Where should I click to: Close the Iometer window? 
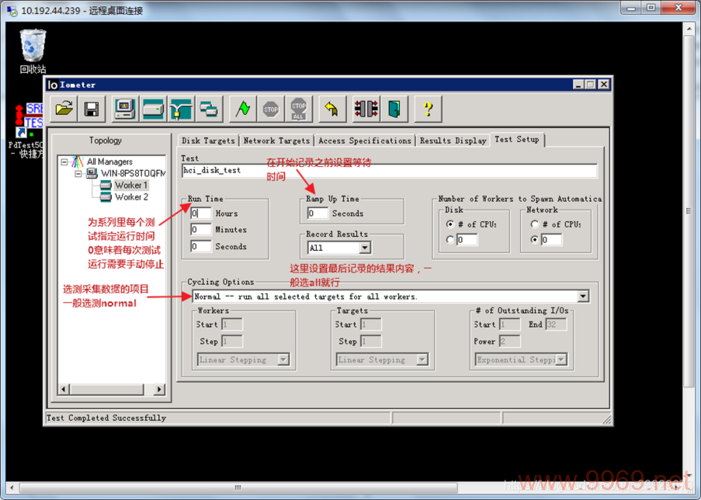pyautogui.click(x=604, y=85)
